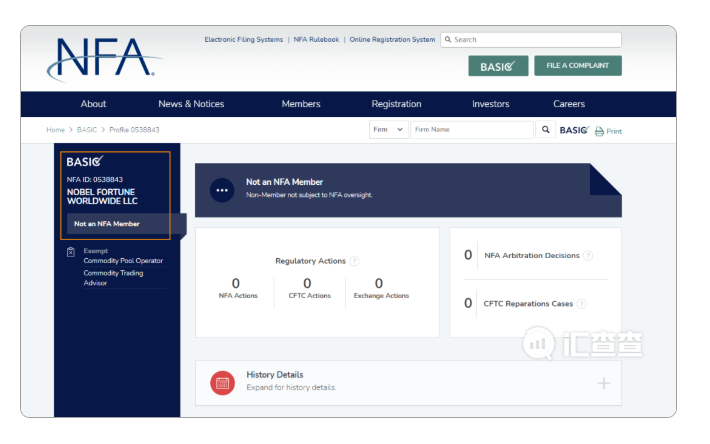Click the BASIC logo beside Print
The width and height of the screenshot is (710, 444).
[574, 130]
